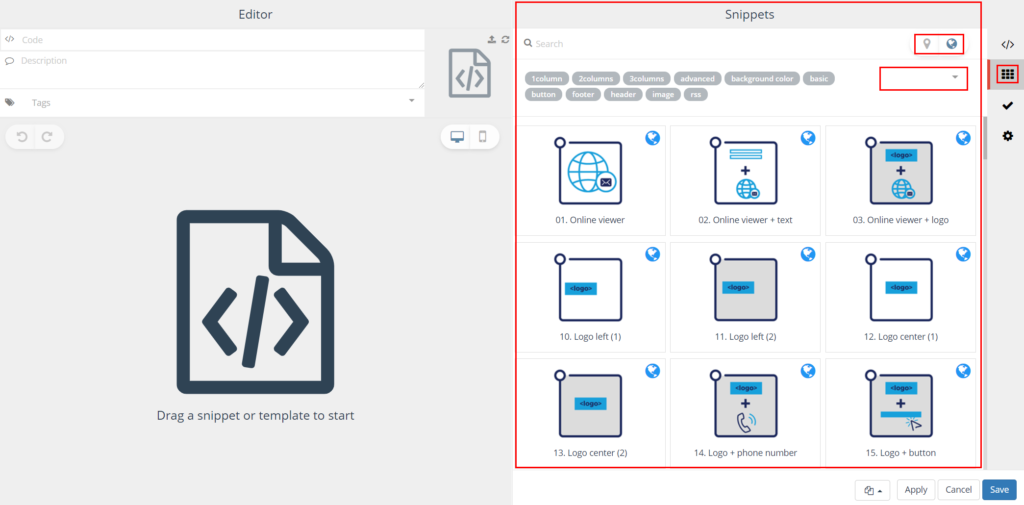Open the empty dropdown beside the snippet tags

click(923, 78)
